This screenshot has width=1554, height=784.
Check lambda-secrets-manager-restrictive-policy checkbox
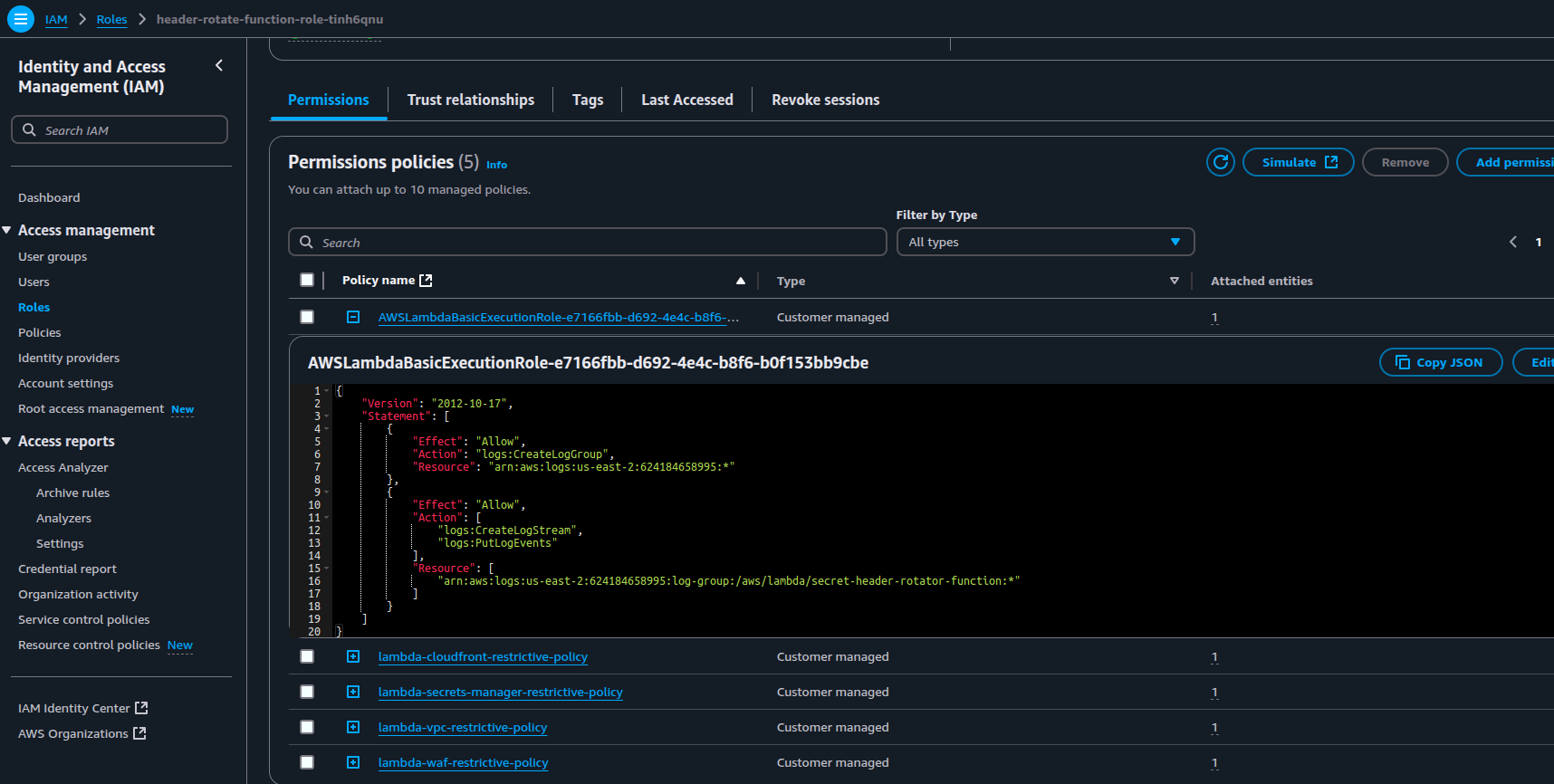tap(307, 692)
